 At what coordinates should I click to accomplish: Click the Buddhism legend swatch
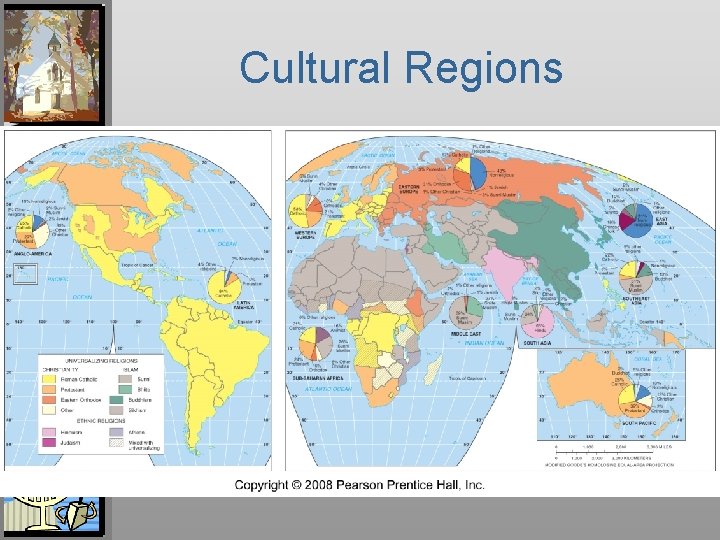click(x=116, y=400)
